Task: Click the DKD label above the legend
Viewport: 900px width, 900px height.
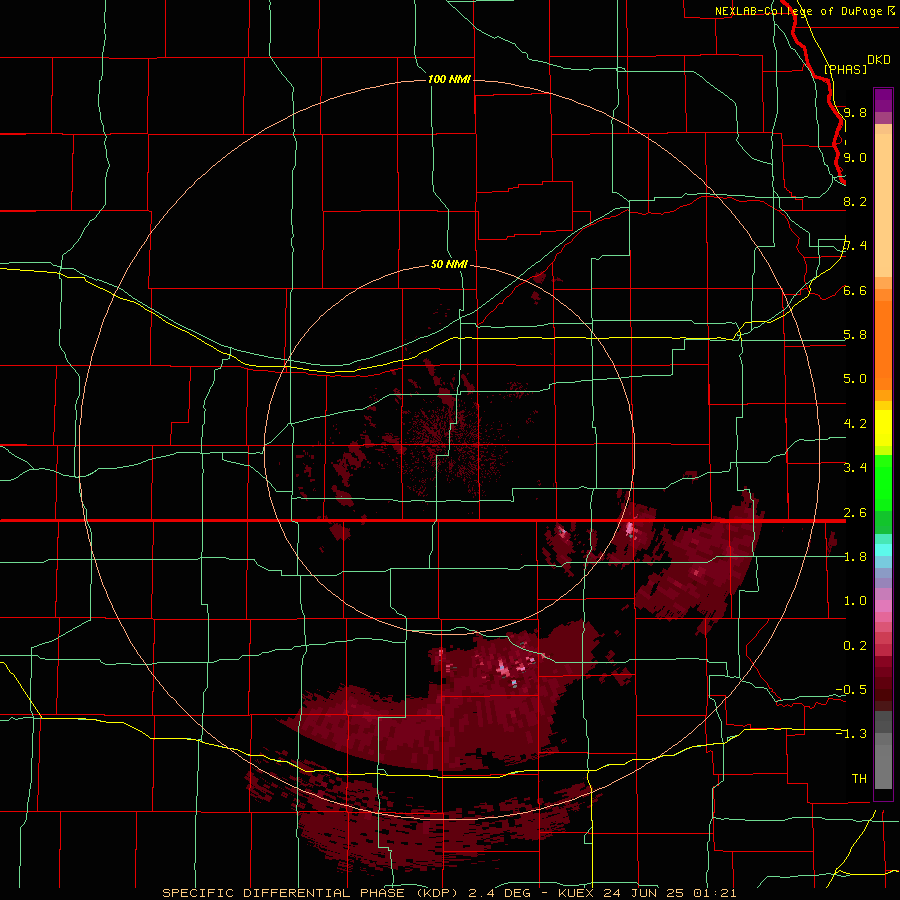Action: point(878,60)
